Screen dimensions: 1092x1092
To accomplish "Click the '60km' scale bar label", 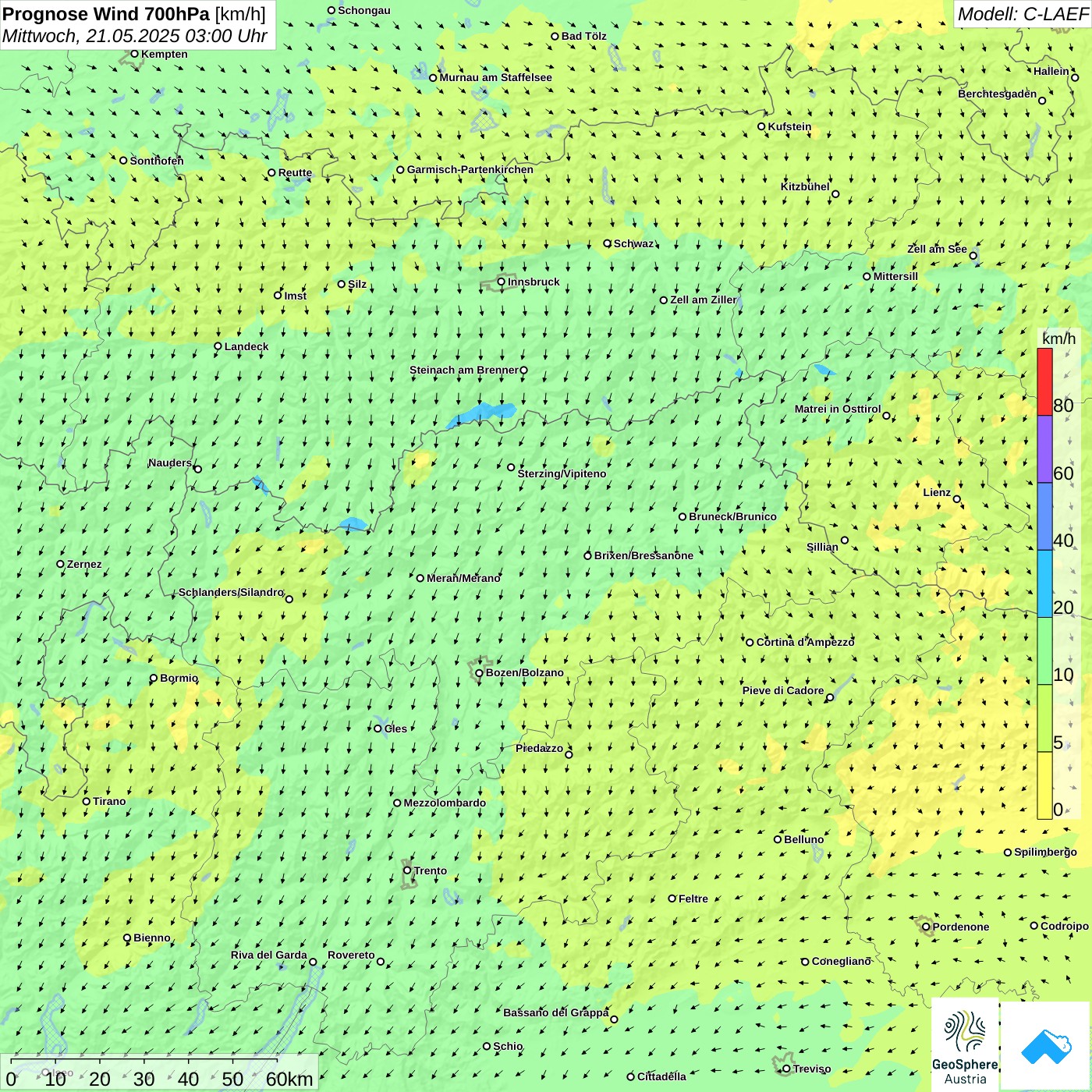I will pos(289,1079).
